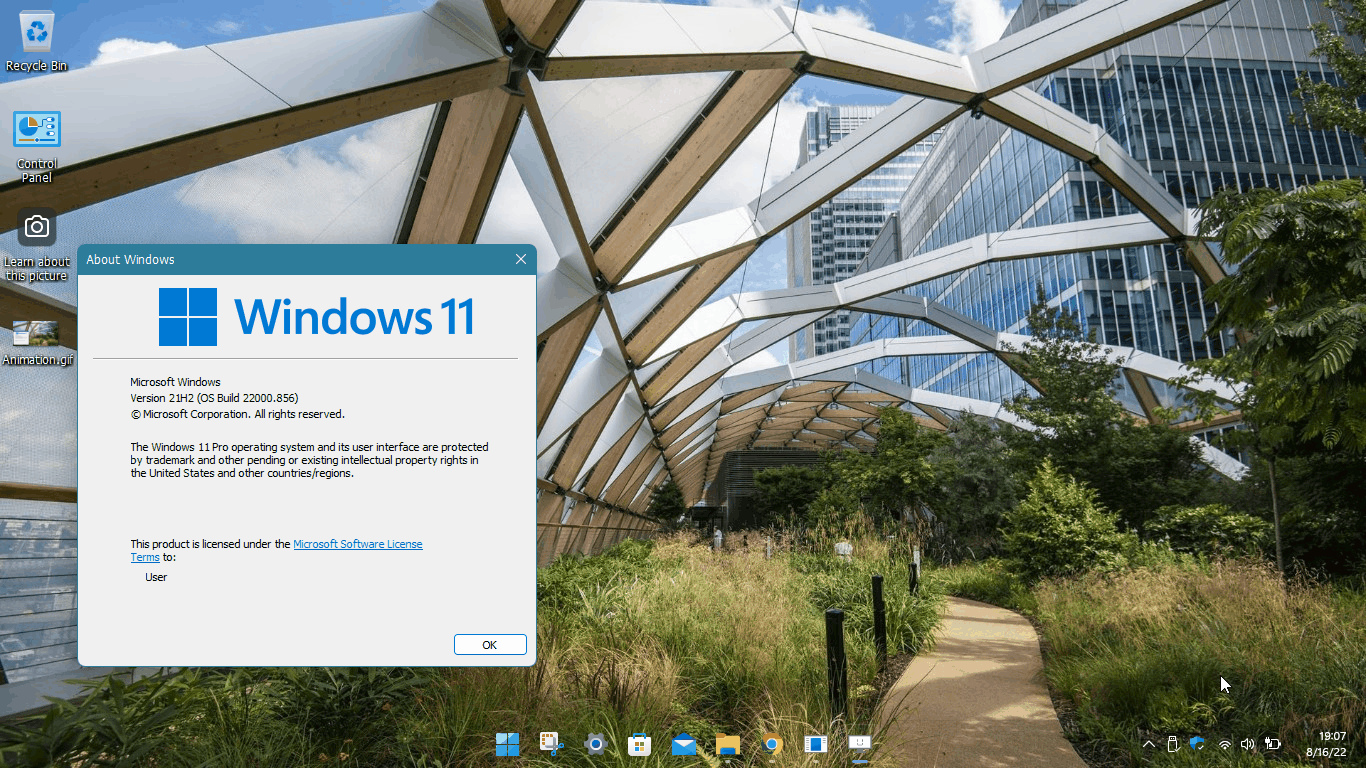Expand the hidden tray icons chevron
This screenshot has height=768, width=1366.
(1148, 744)
